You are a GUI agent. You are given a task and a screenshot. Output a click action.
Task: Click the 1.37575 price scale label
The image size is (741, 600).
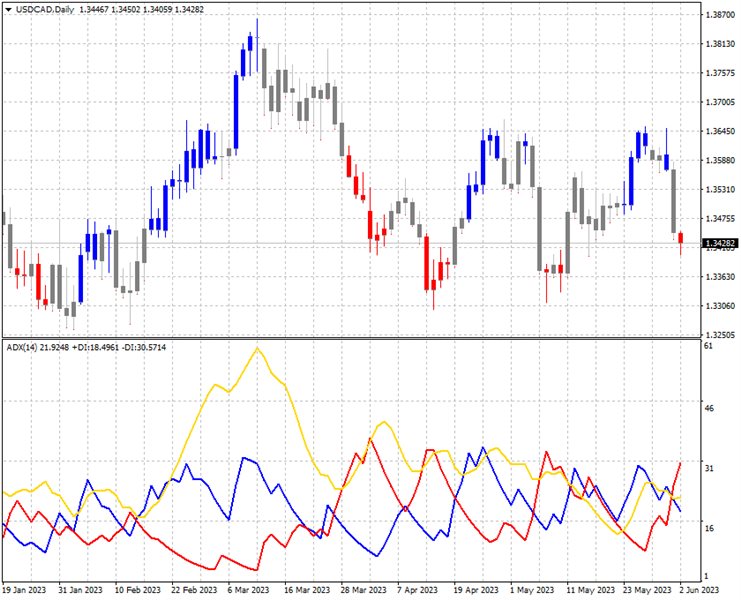click(720, 73)
